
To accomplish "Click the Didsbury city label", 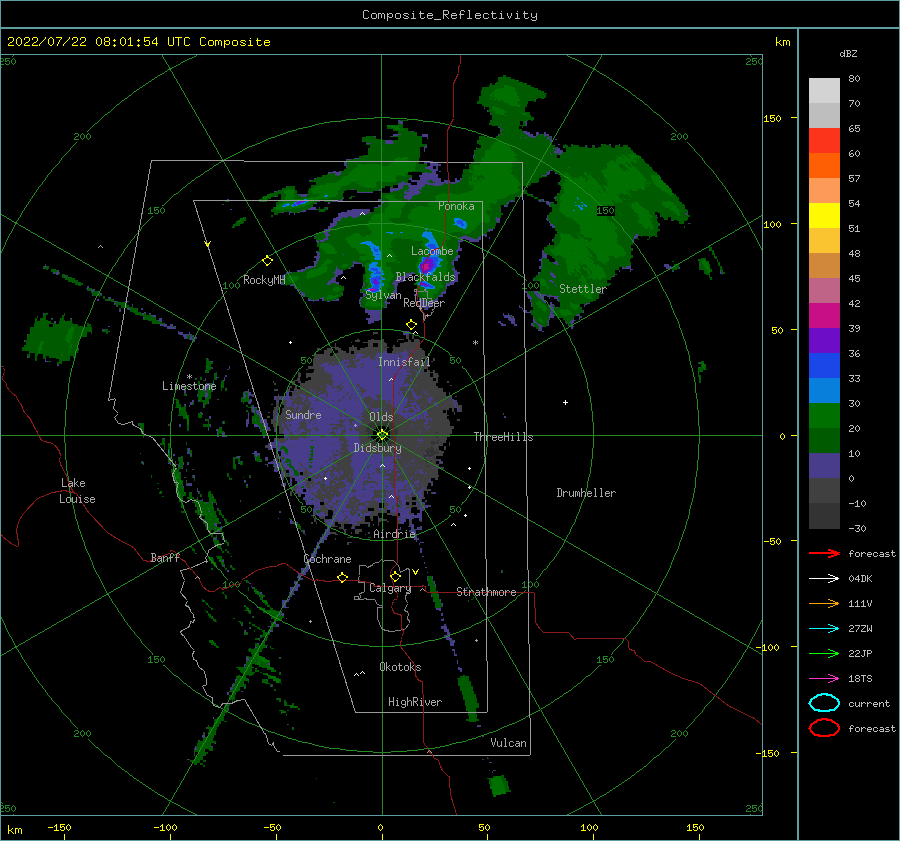I will tap(378, 448).
